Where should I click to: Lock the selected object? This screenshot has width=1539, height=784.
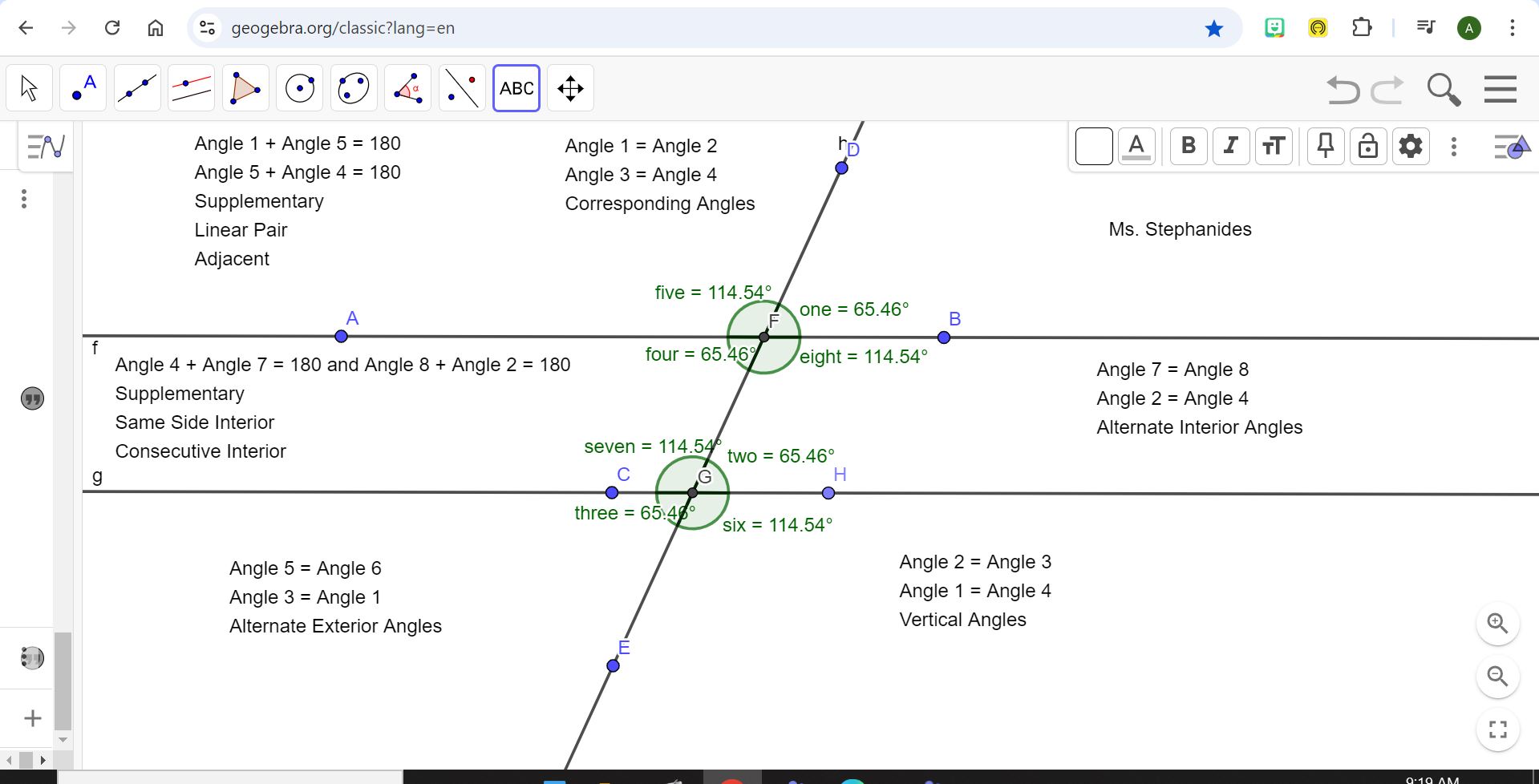pyautogui.click(x=1367, y=146)
